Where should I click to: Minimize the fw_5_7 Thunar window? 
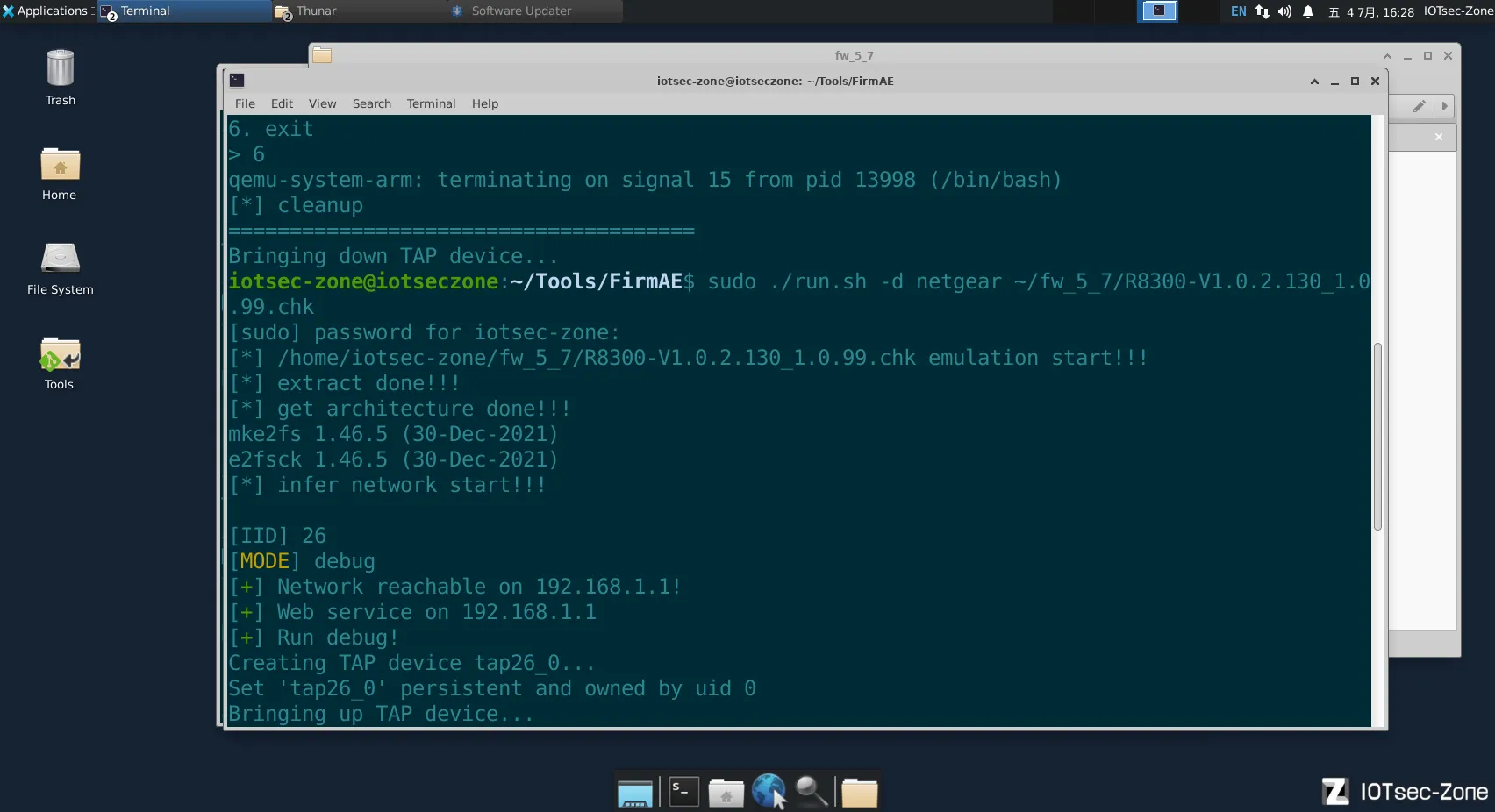pos(1407,56)
